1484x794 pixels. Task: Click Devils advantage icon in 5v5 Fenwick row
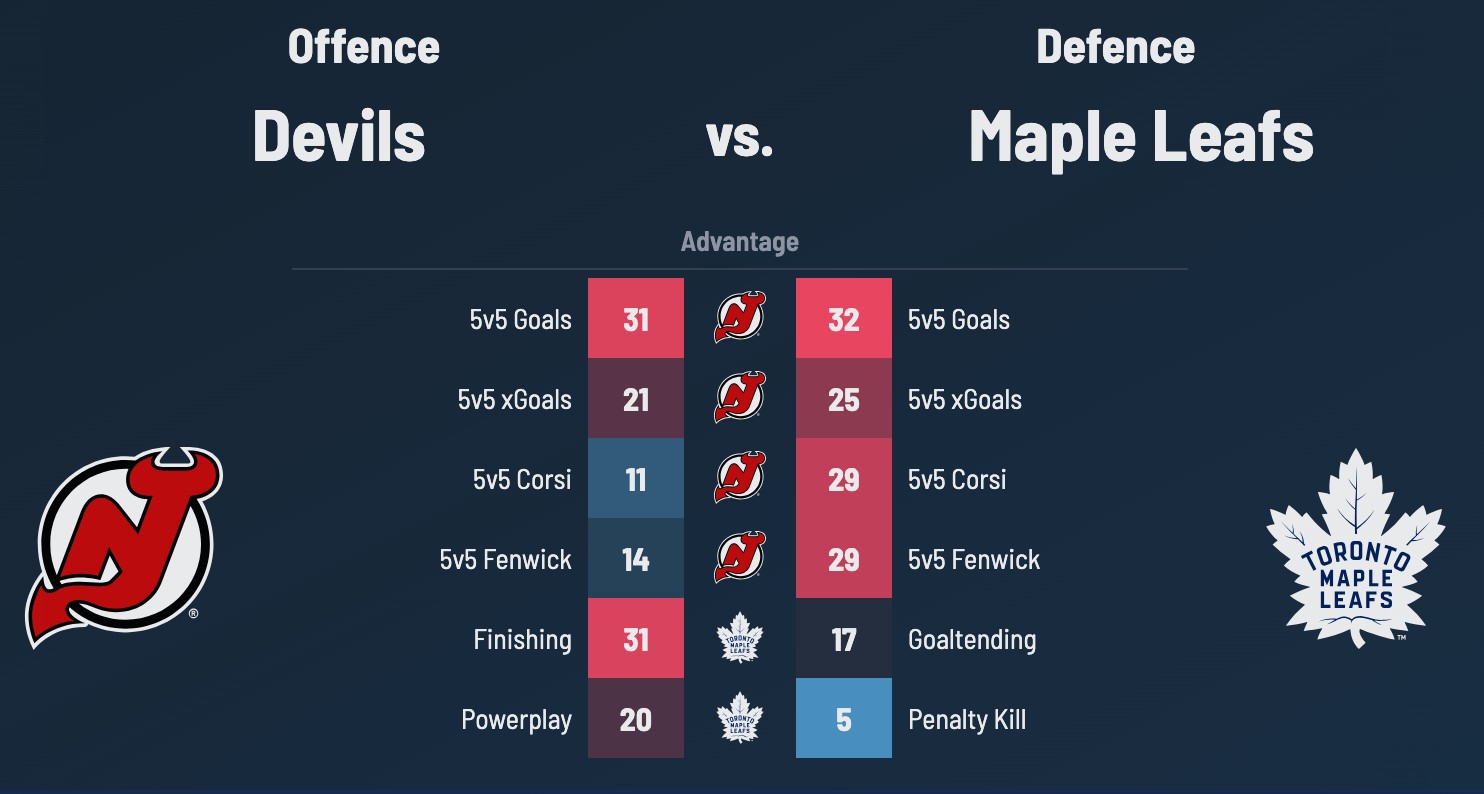pyautogui.click(x=740, y=558)
